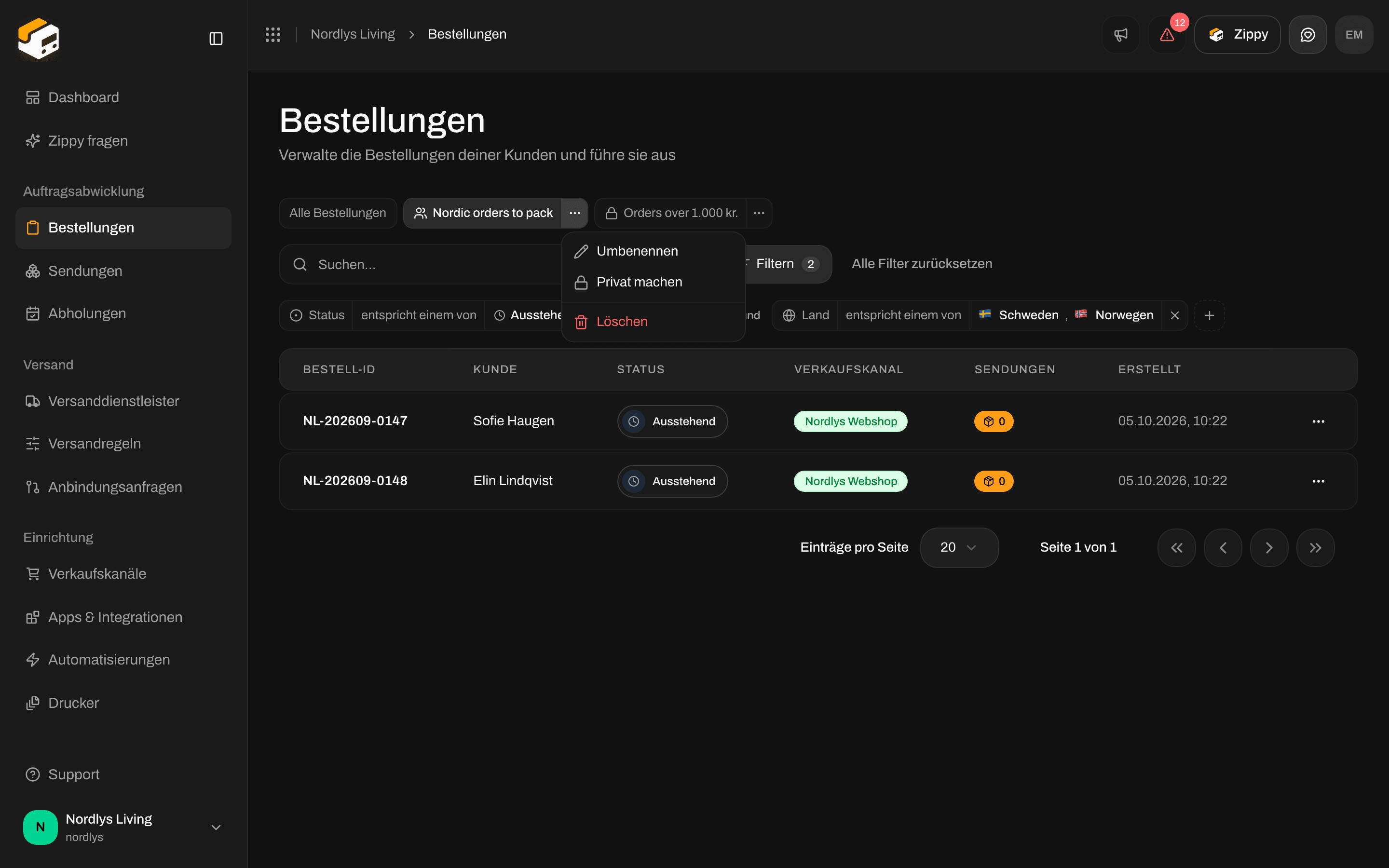This screenshot has width=1389, height=868.
Task: Open Abholungen in sidebar
Action: coord(123,313)
